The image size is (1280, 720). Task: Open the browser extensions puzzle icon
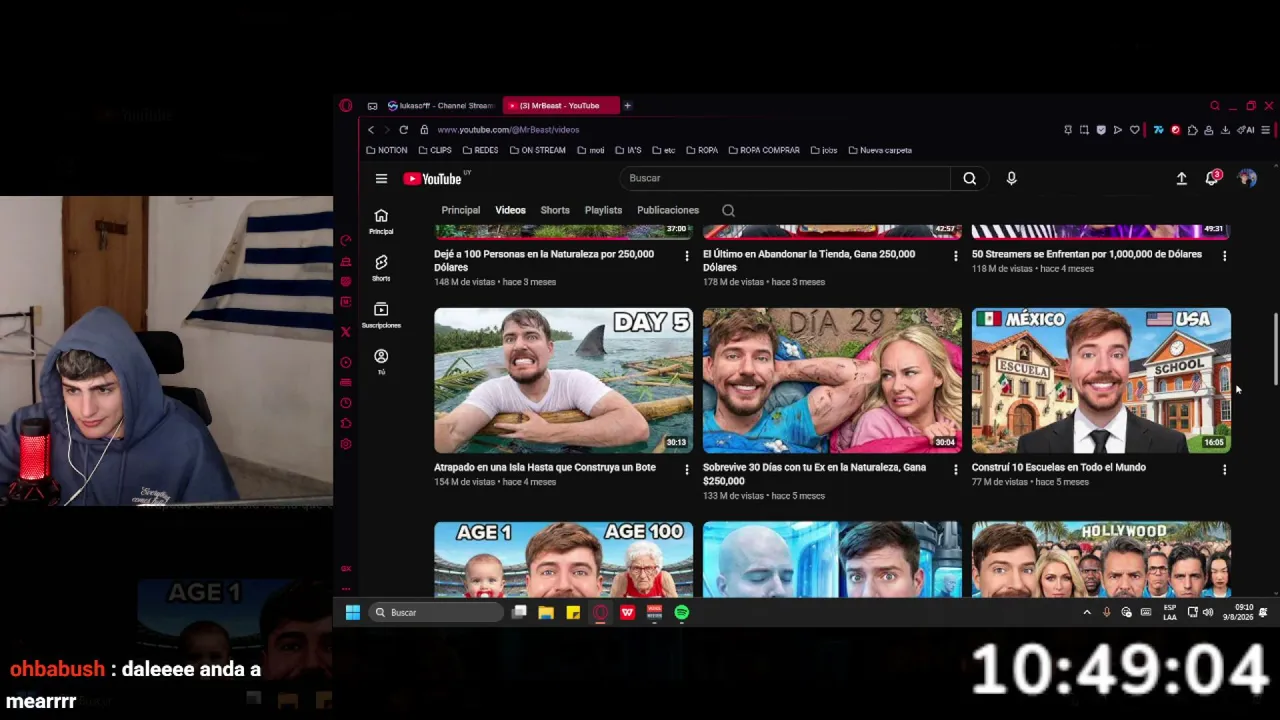click(x=1192, y=129)
